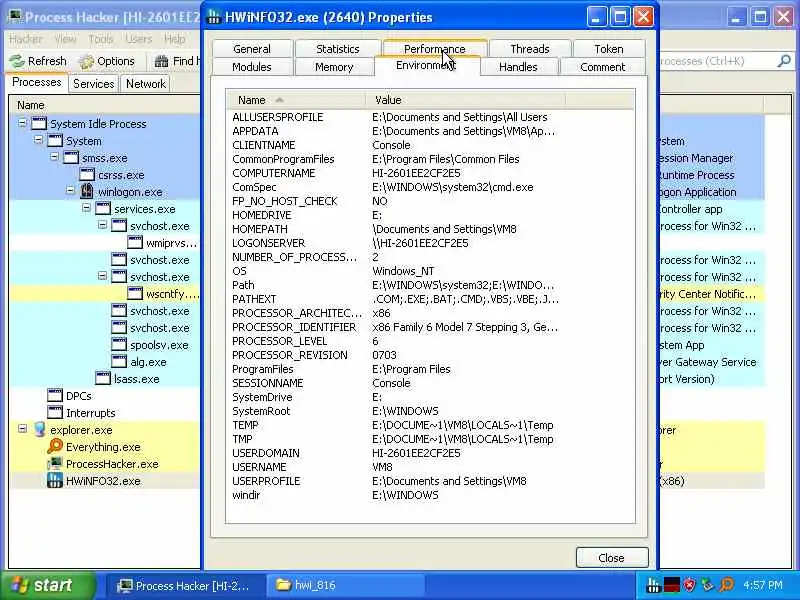
Task: Click the hwi_816 folder icon in taskbar
Action: (x=283, y=585)
